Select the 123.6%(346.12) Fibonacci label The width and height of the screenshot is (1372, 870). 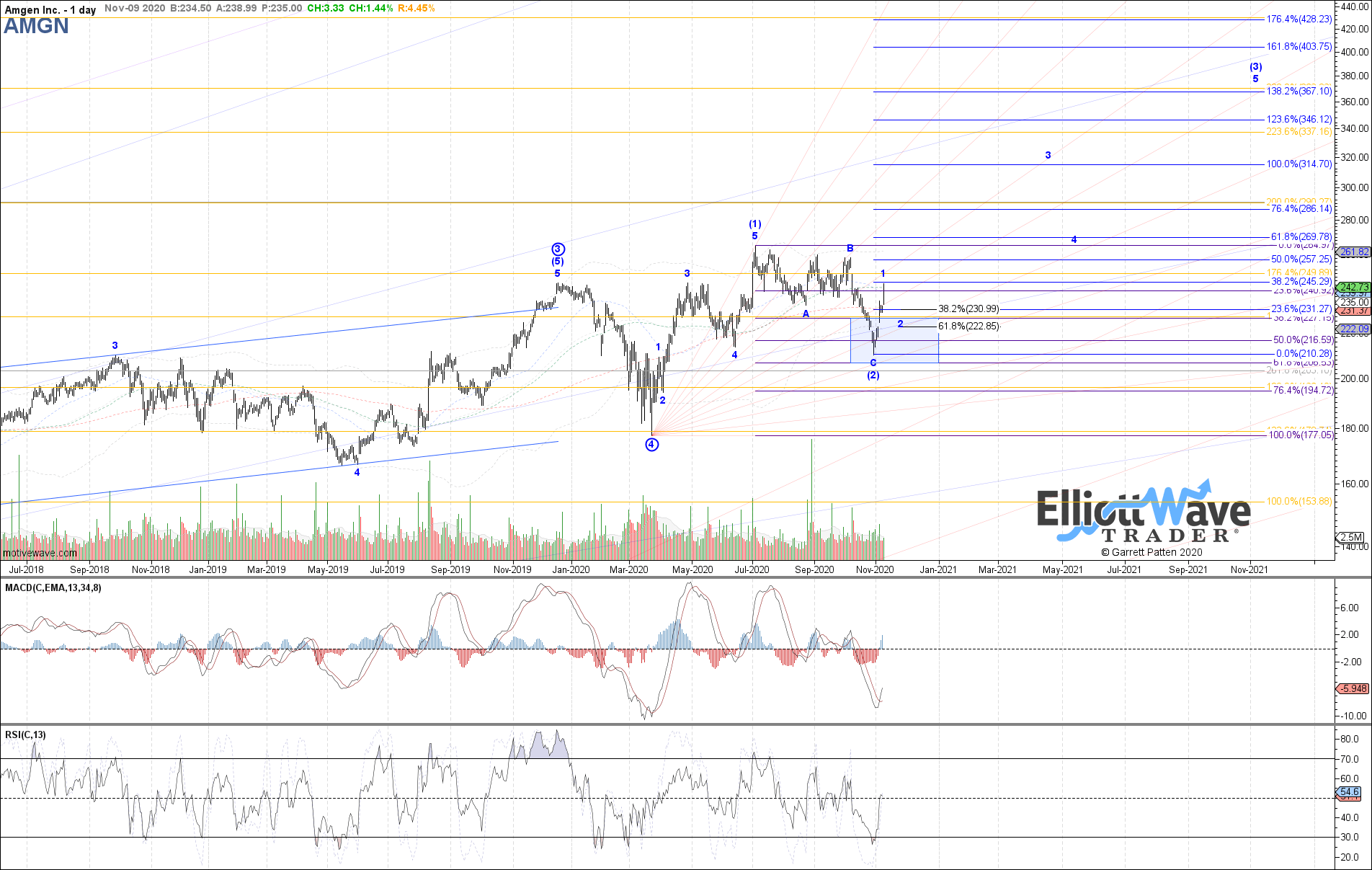pos(1299,120)
